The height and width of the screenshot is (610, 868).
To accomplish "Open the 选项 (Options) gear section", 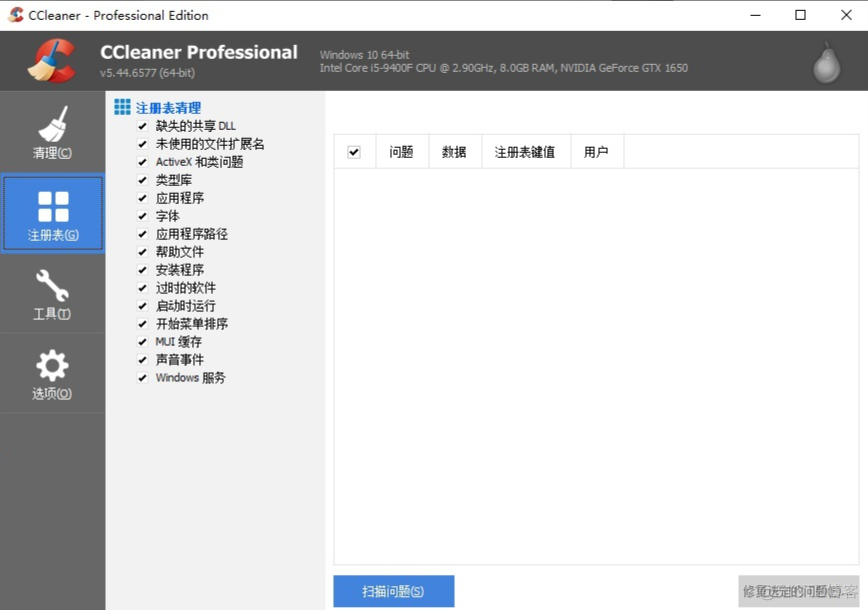I will pos(52,374).
